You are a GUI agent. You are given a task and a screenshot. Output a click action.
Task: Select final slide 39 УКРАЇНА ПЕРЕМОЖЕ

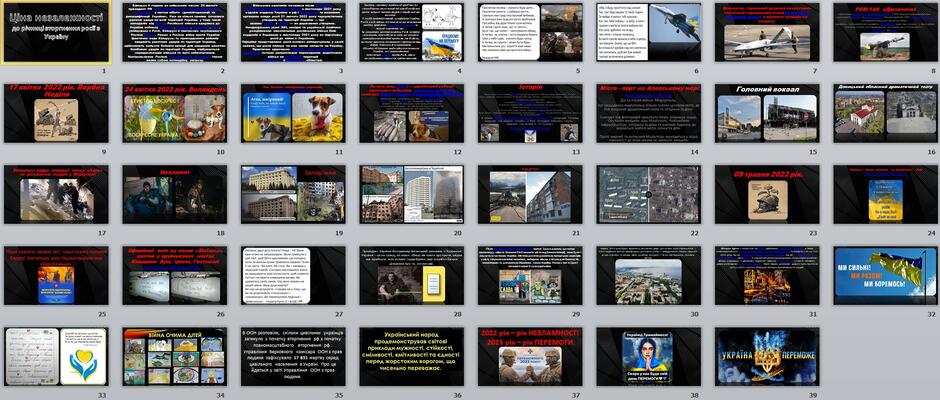point(767,356)
